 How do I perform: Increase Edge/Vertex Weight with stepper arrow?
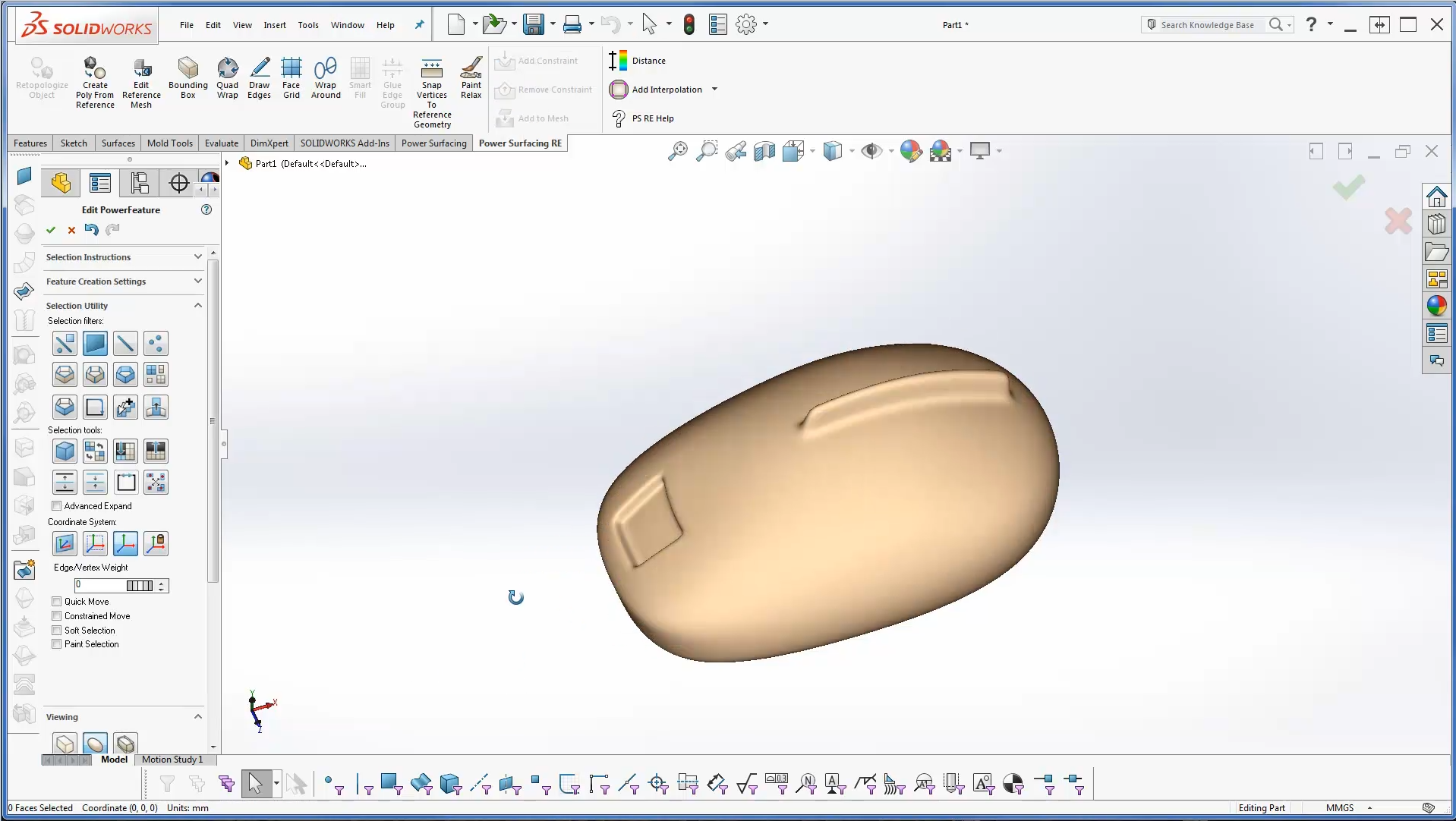(x=162, y=583)
